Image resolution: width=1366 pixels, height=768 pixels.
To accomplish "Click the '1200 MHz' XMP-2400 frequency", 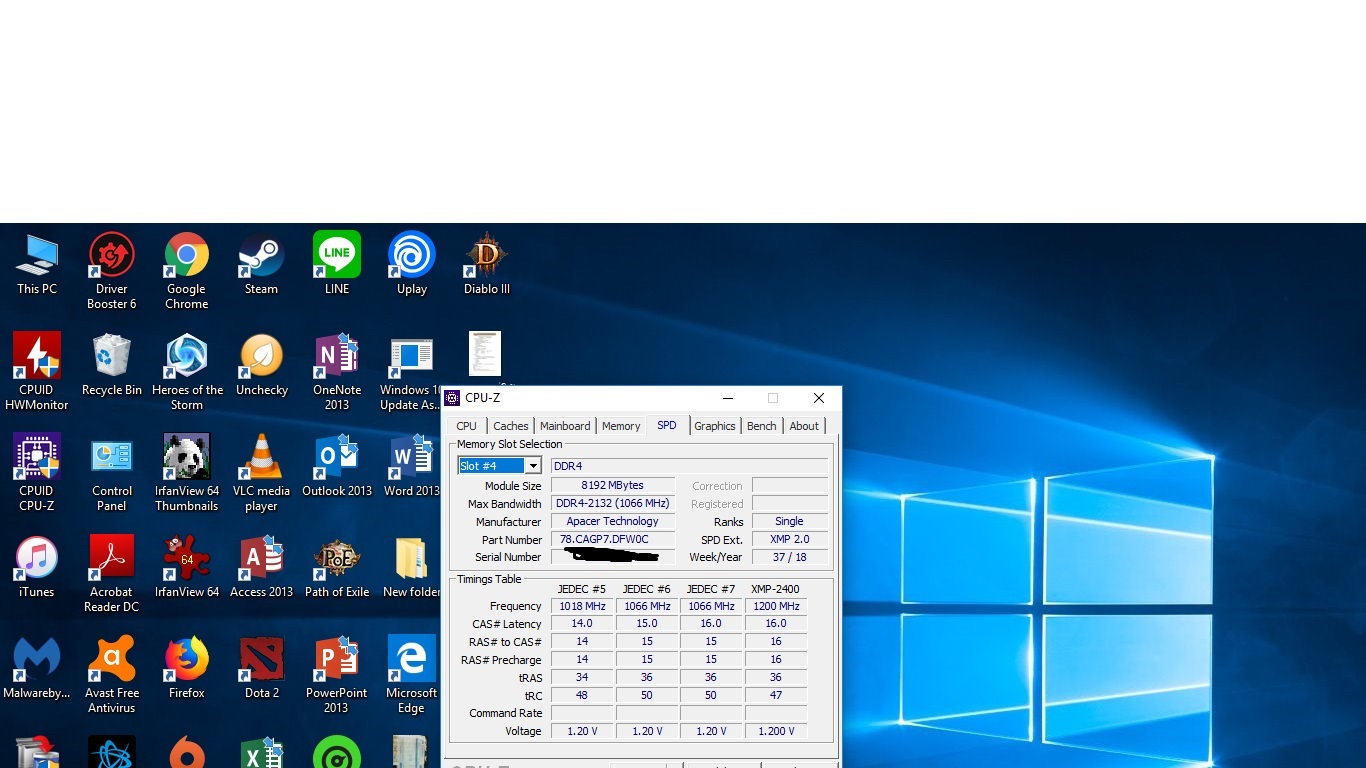I will 776,606.
